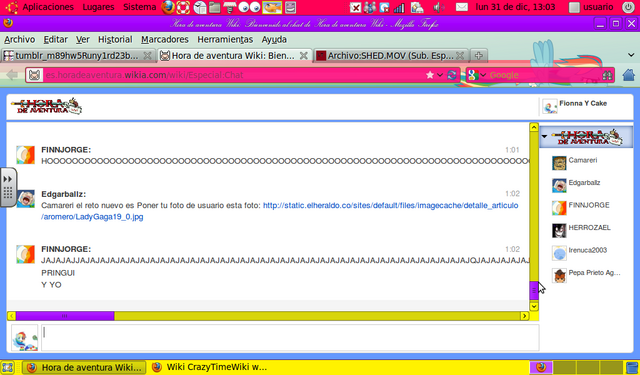Close the Archivo:SHED.MOV tab
Image resolution: width=640 pixels, height=375 pixels.
(460, 55)
